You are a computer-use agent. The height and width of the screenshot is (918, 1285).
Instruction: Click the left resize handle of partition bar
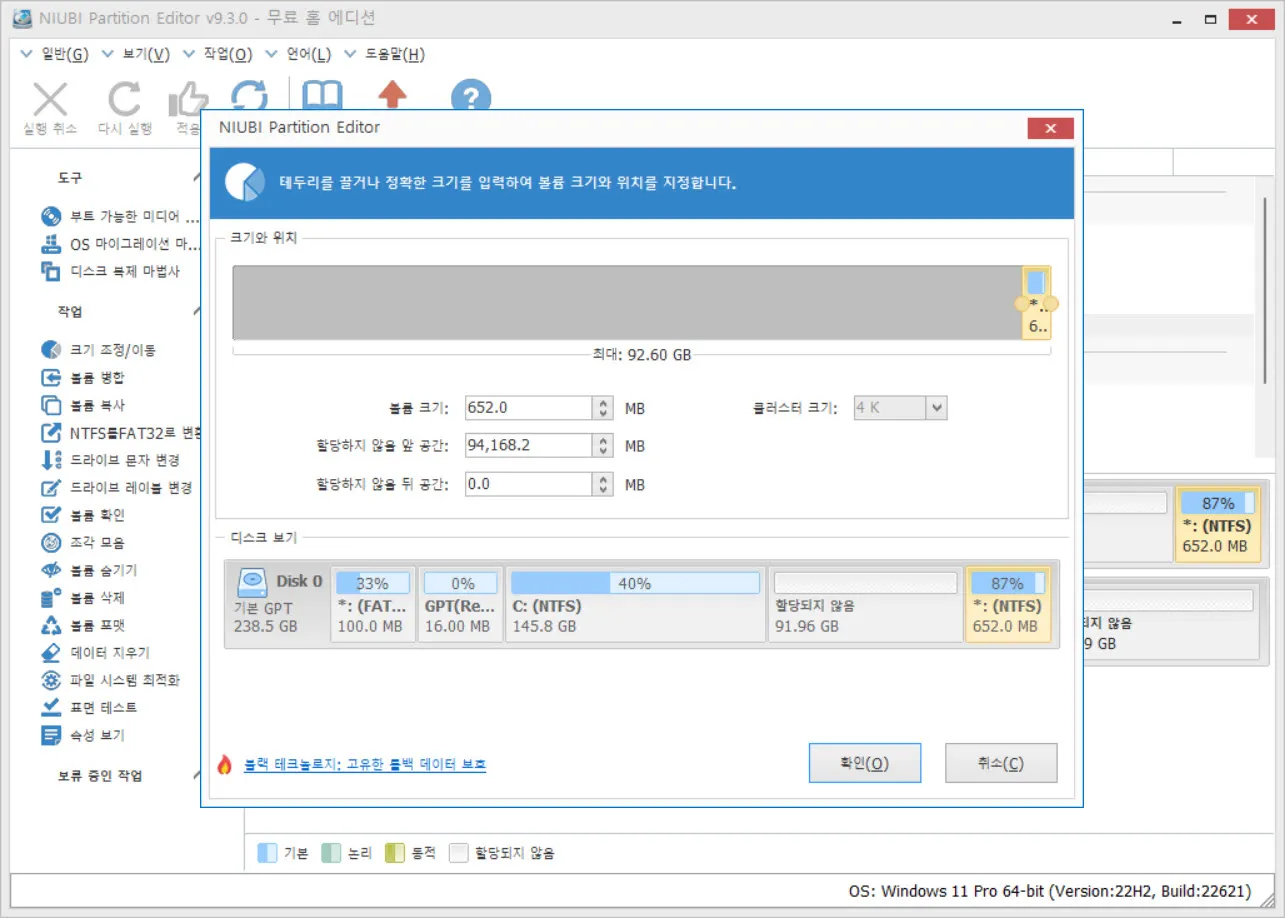click(x=1022, y=303)
